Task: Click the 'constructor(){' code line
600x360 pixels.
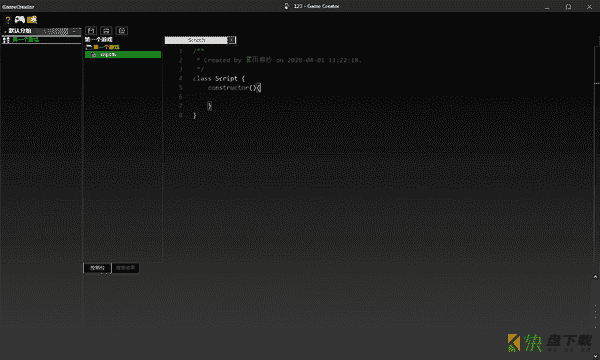Action: (x=234, y=88)
